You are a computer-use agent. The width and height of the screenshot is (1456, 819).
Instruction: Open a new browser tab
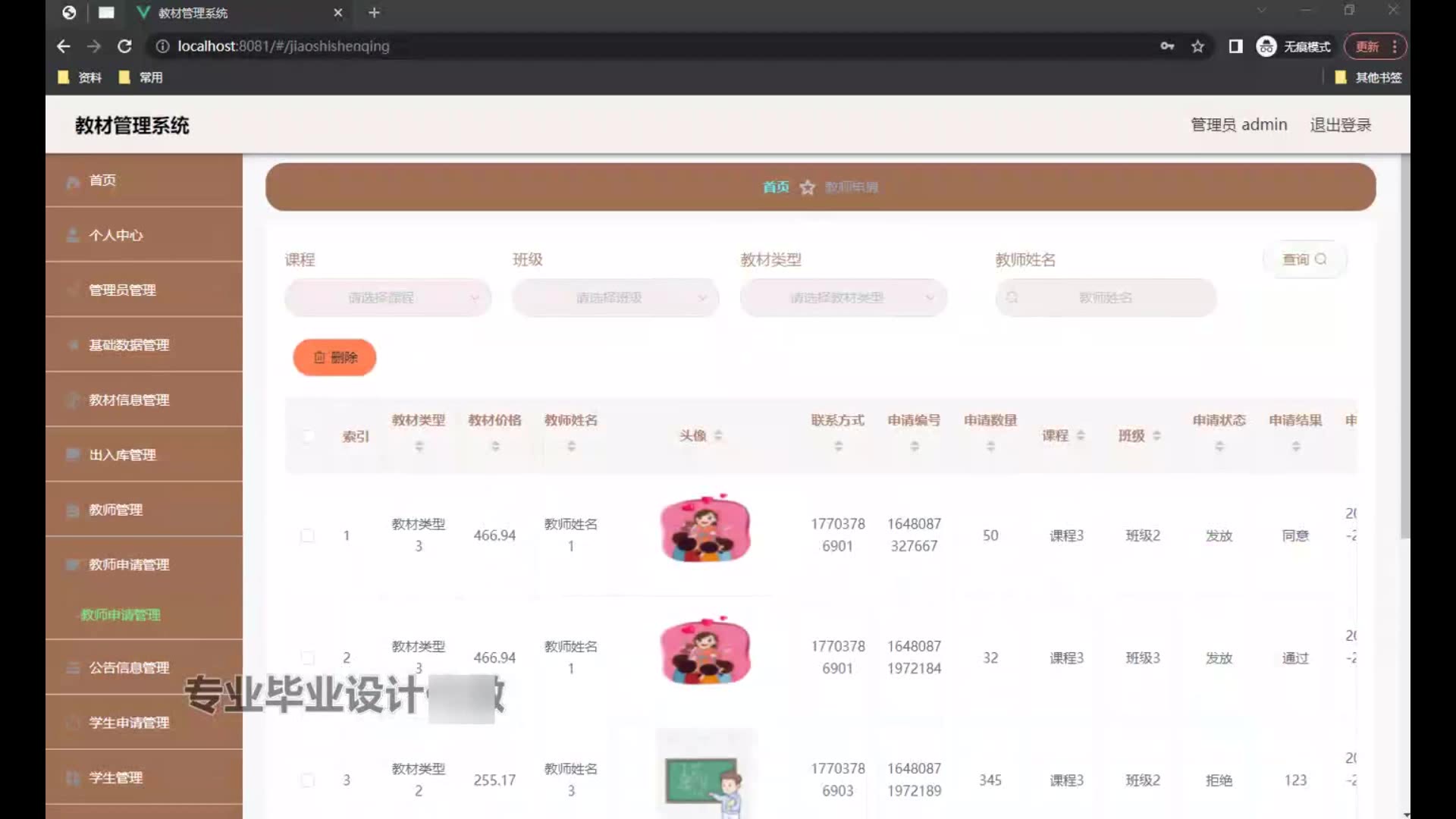coord(374,12)
